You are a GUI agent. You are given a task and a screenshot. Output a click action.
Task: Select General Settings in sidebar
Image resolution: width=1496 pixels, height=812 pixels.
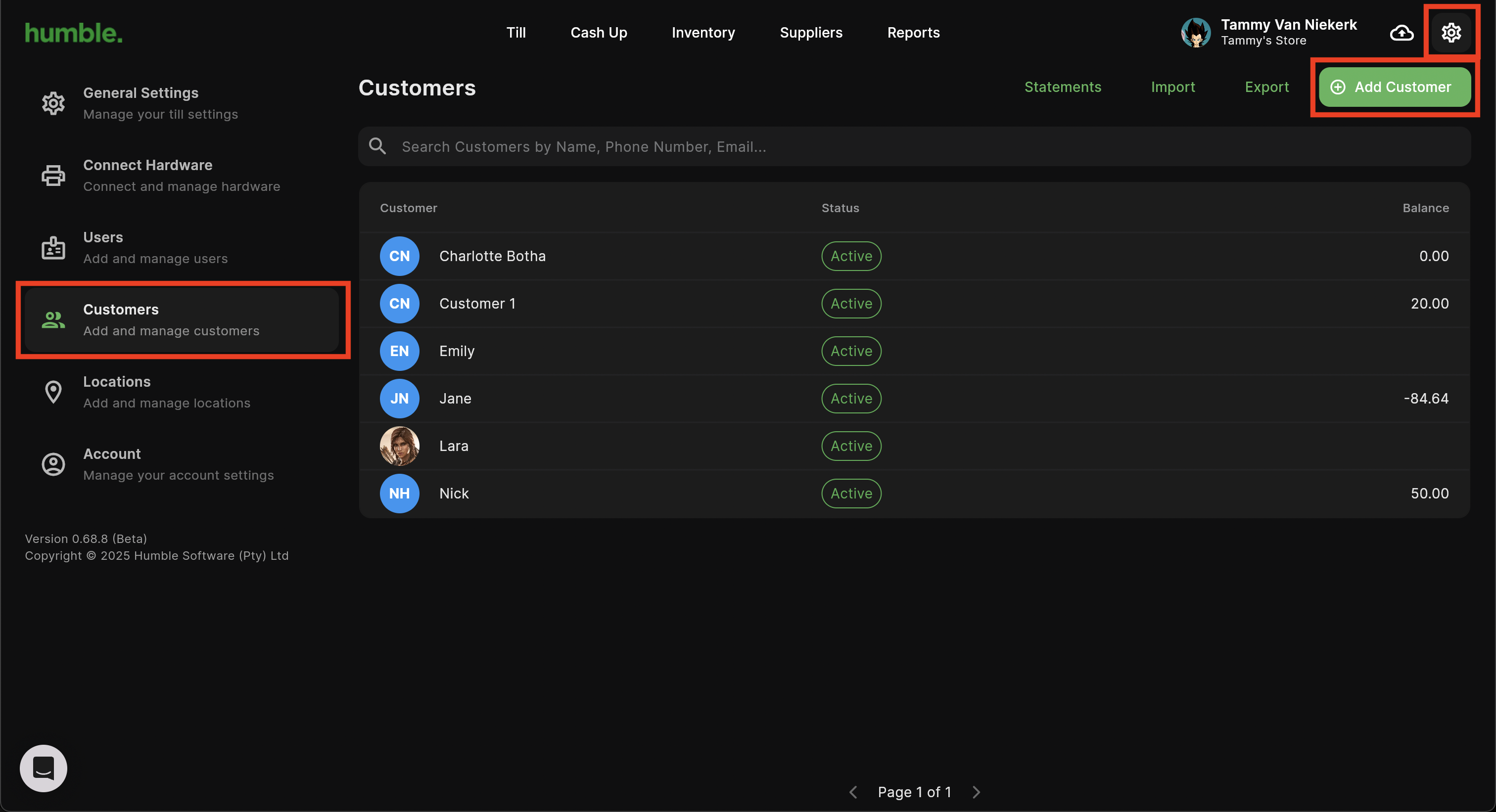(182, 103)
